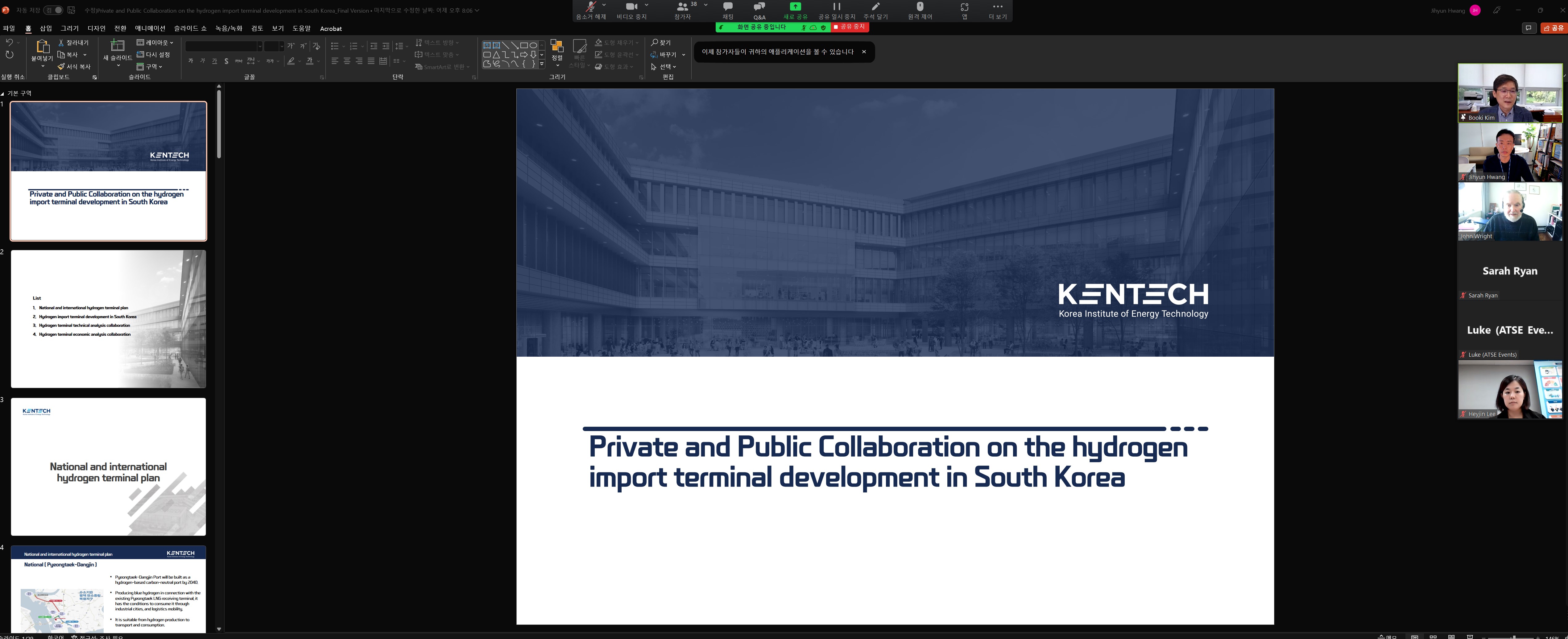Click the Find magnifier tool

coord(660,43)
